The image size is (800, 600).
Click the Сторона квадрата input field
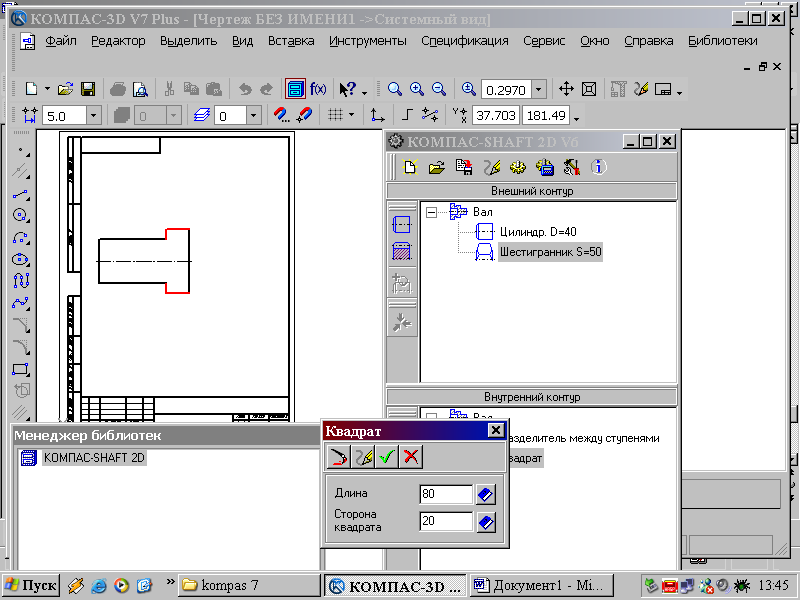pyautogui.click(x=446, y=521)
